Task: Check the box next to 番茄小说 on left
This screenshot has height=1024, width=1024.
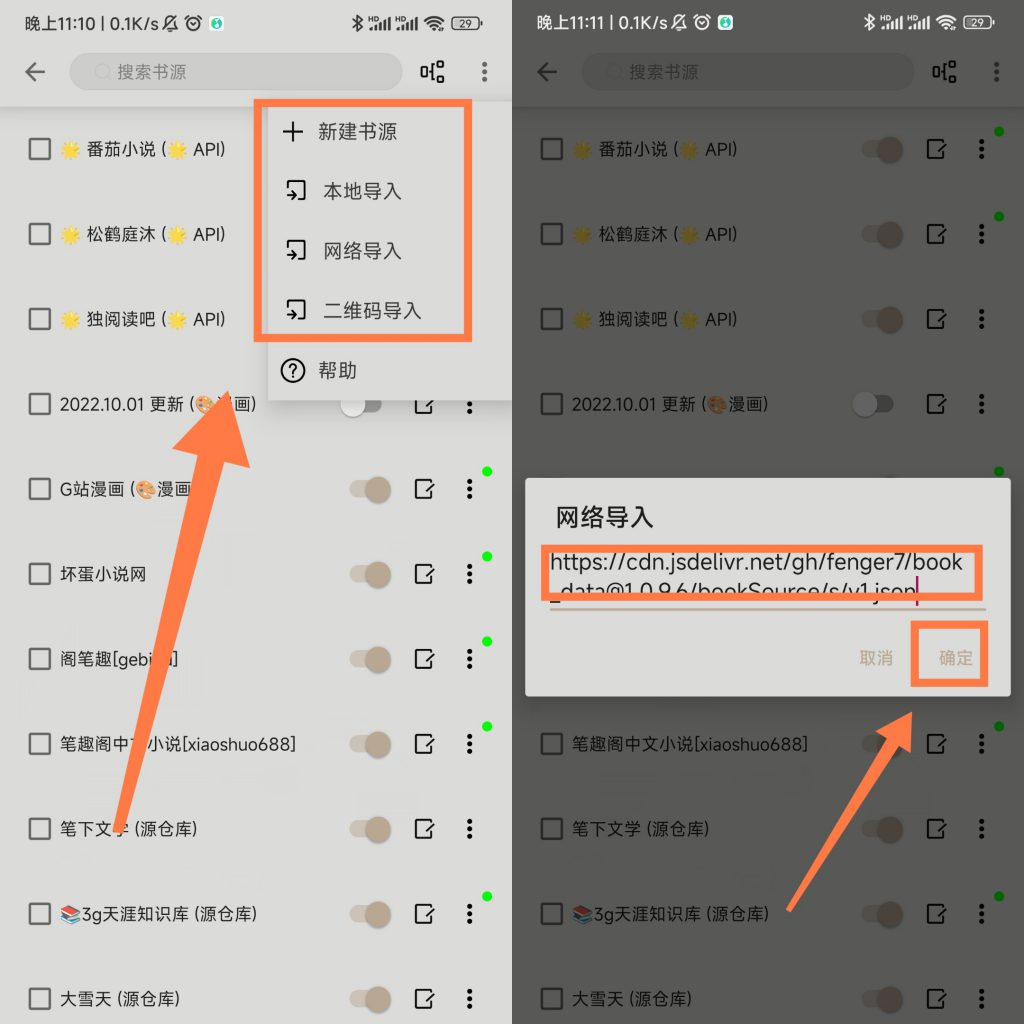Action: (x=40, y=149)
